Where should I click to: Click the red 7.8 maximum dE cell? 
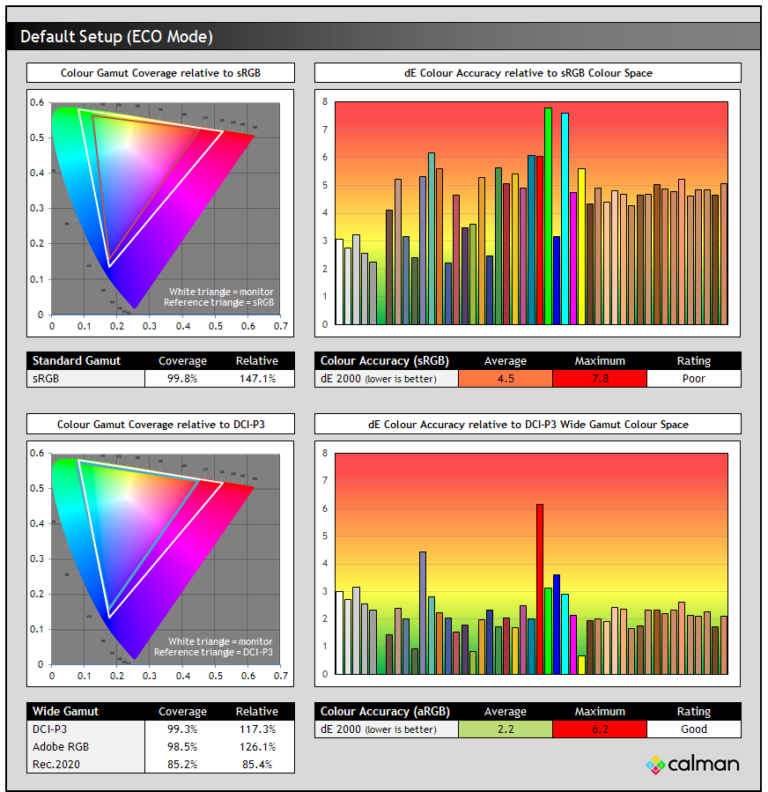[x=600, y=378]
